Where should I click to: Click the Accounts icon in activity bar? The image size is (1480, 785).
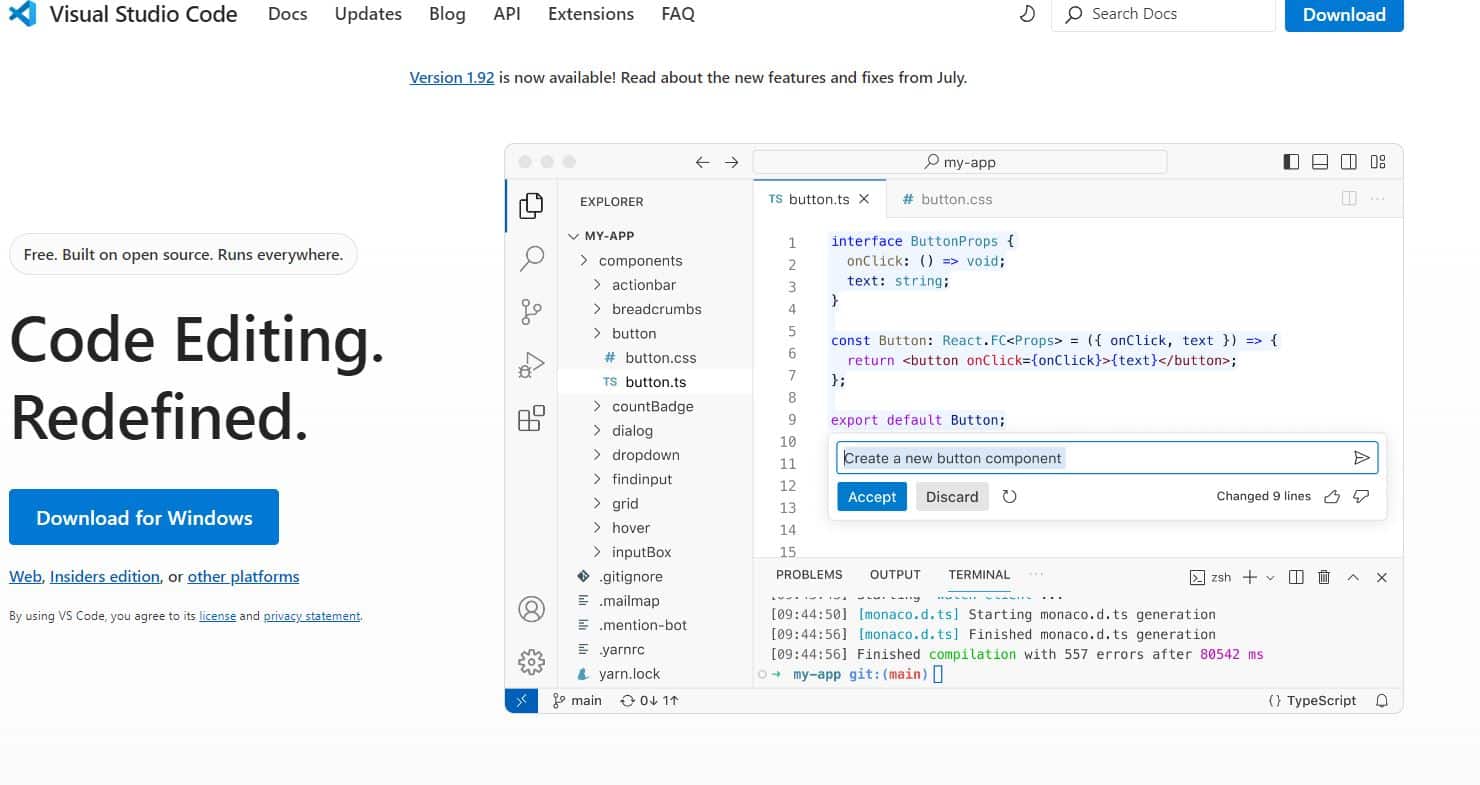click(531, 608)
